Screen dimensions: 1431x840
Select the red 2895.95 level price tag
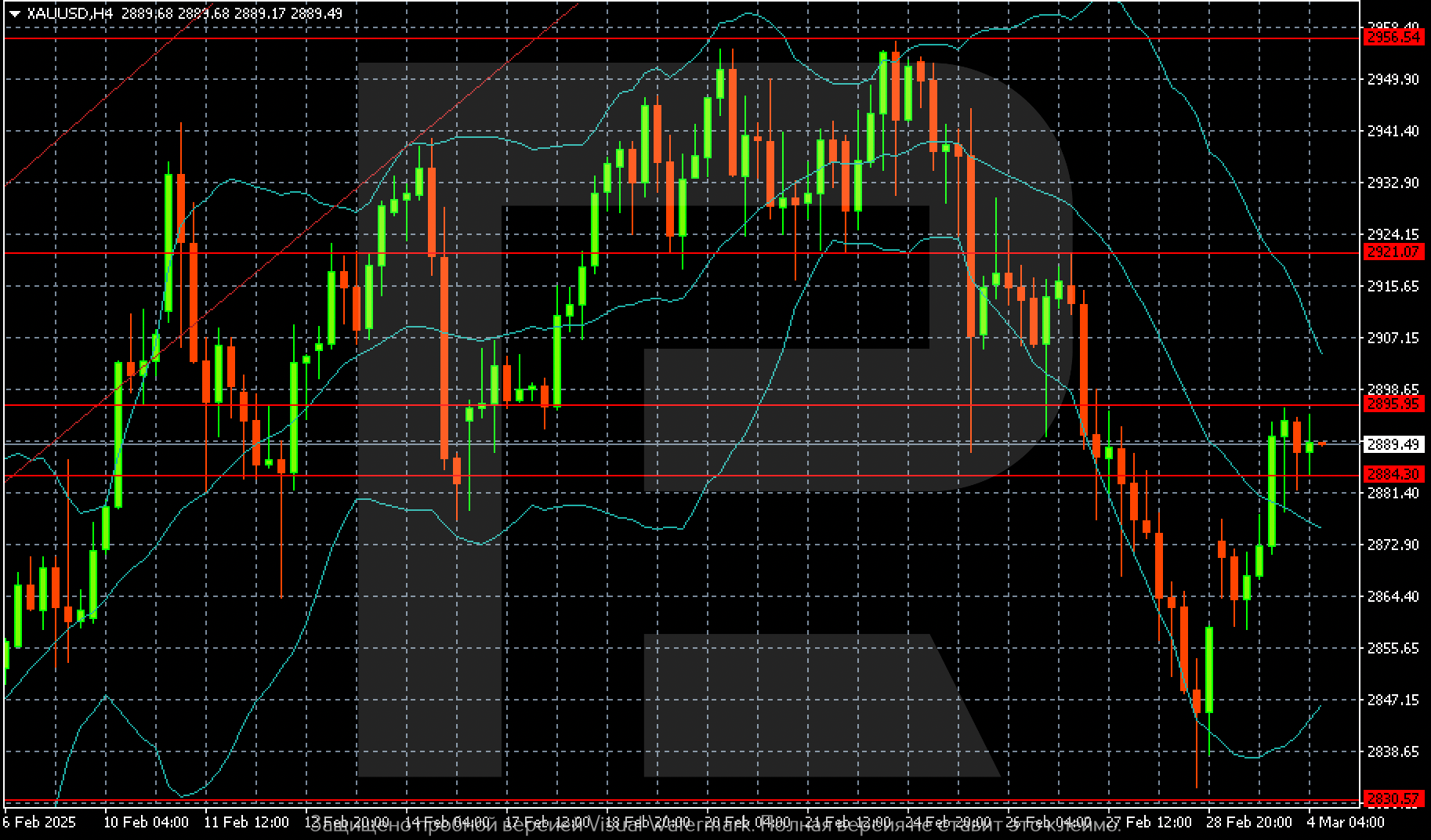(1393, 404)
